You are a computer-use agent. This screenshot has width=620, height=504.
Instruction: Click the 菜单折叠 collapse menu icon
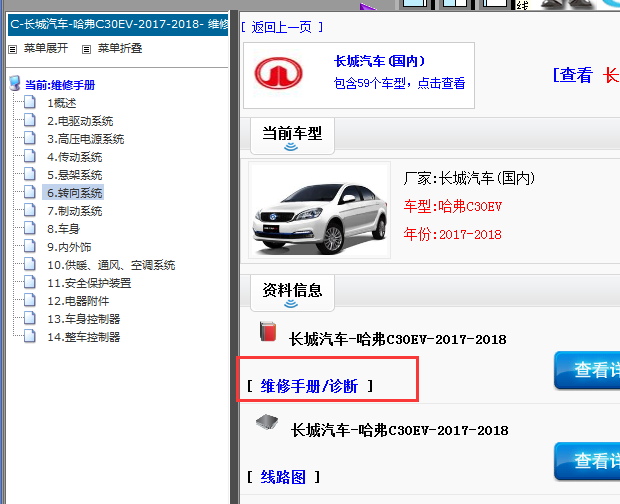point(86,49)
